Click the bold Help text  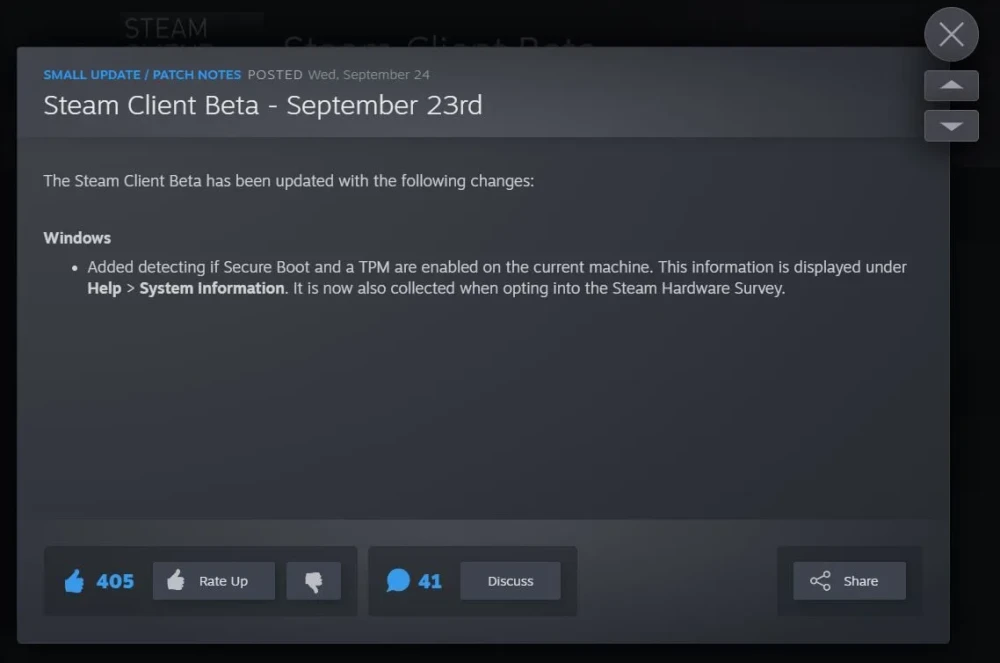[x=104, y=288]
